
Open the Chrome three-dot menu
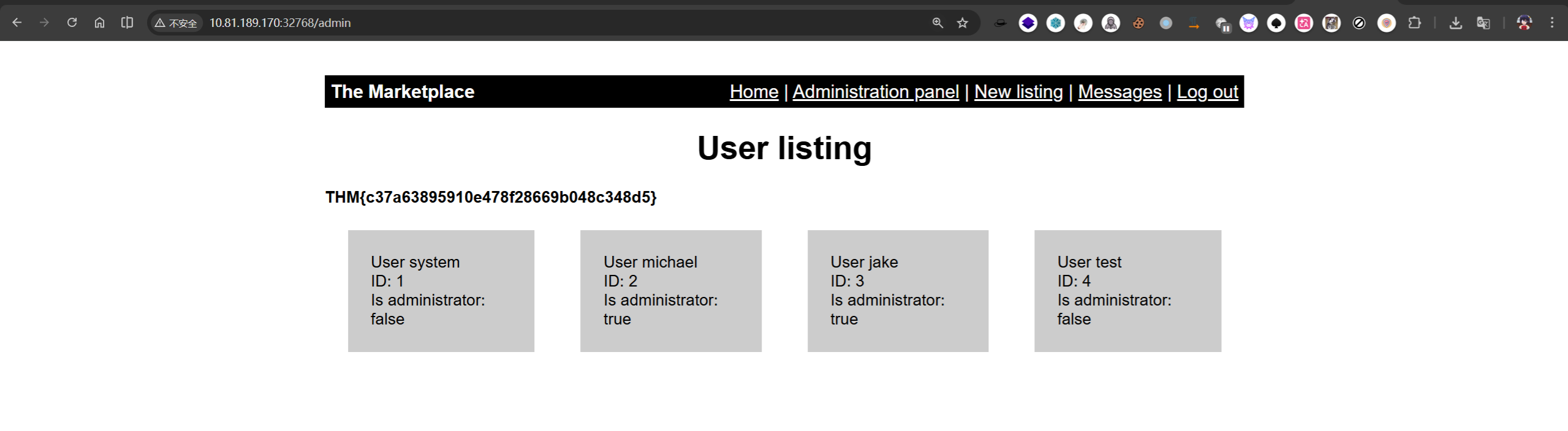[1551, 23]
